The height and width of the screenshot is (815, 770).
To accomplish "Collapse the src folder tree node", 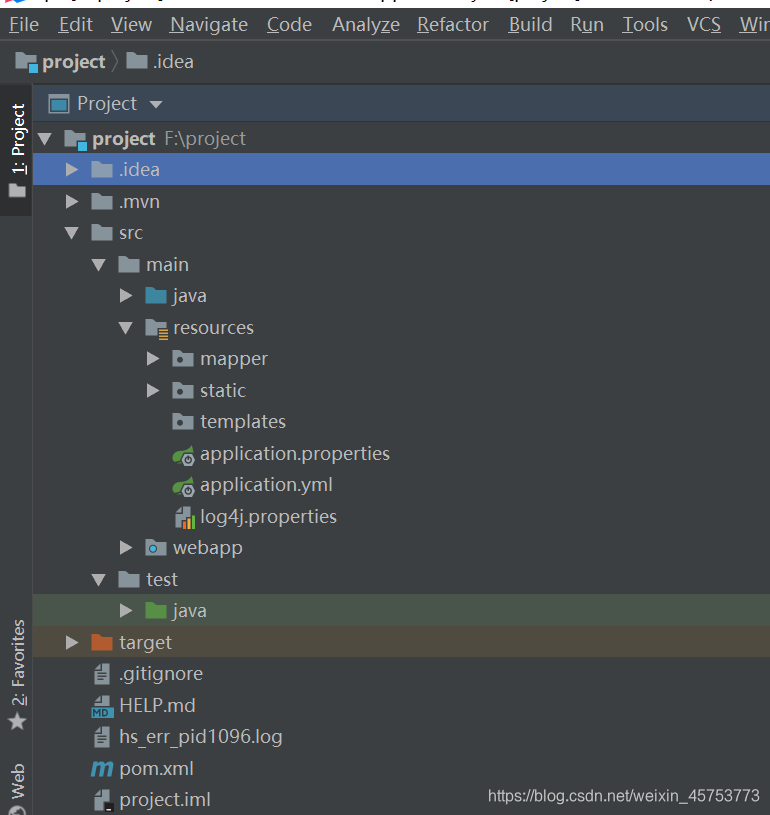I will click(x=72, y=233).
